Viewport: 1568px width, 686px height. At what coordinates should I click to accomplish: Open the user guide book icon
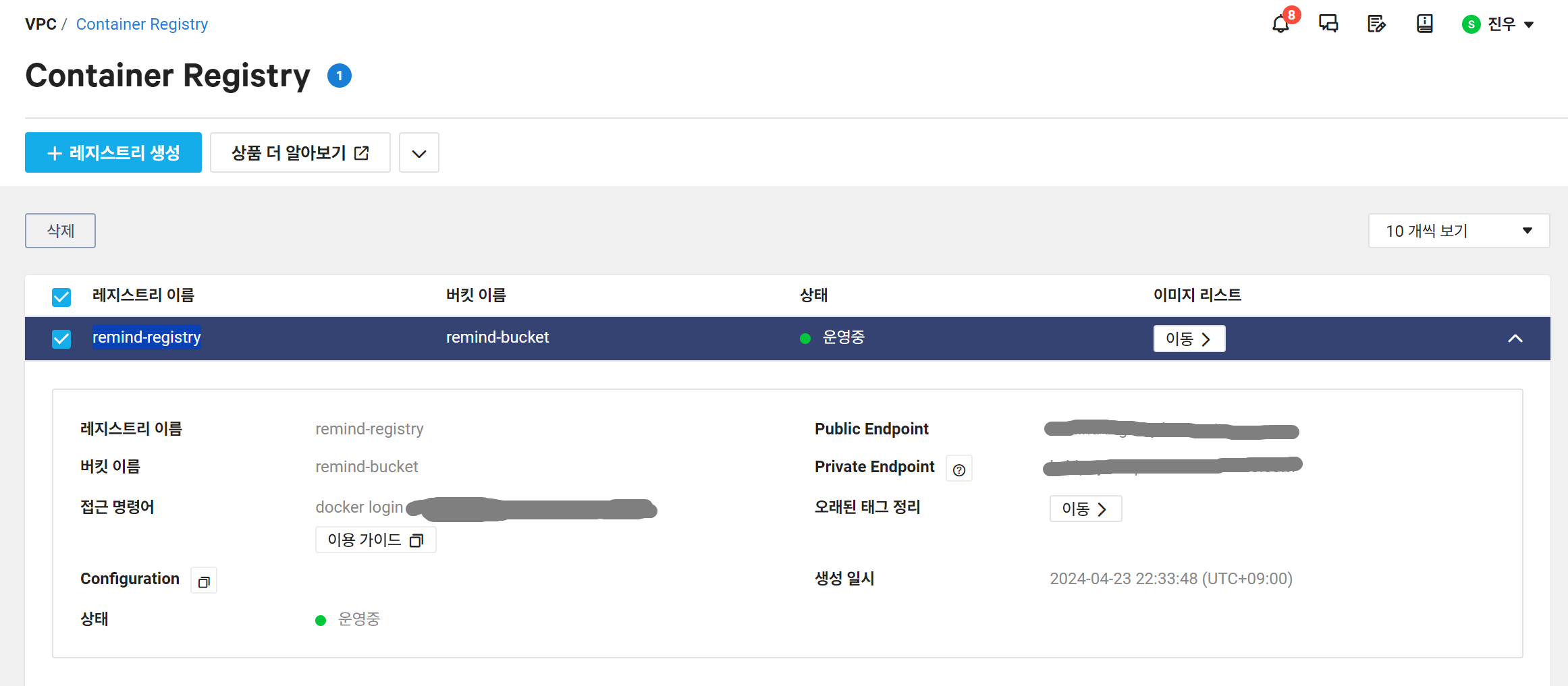click(1424, 23)
